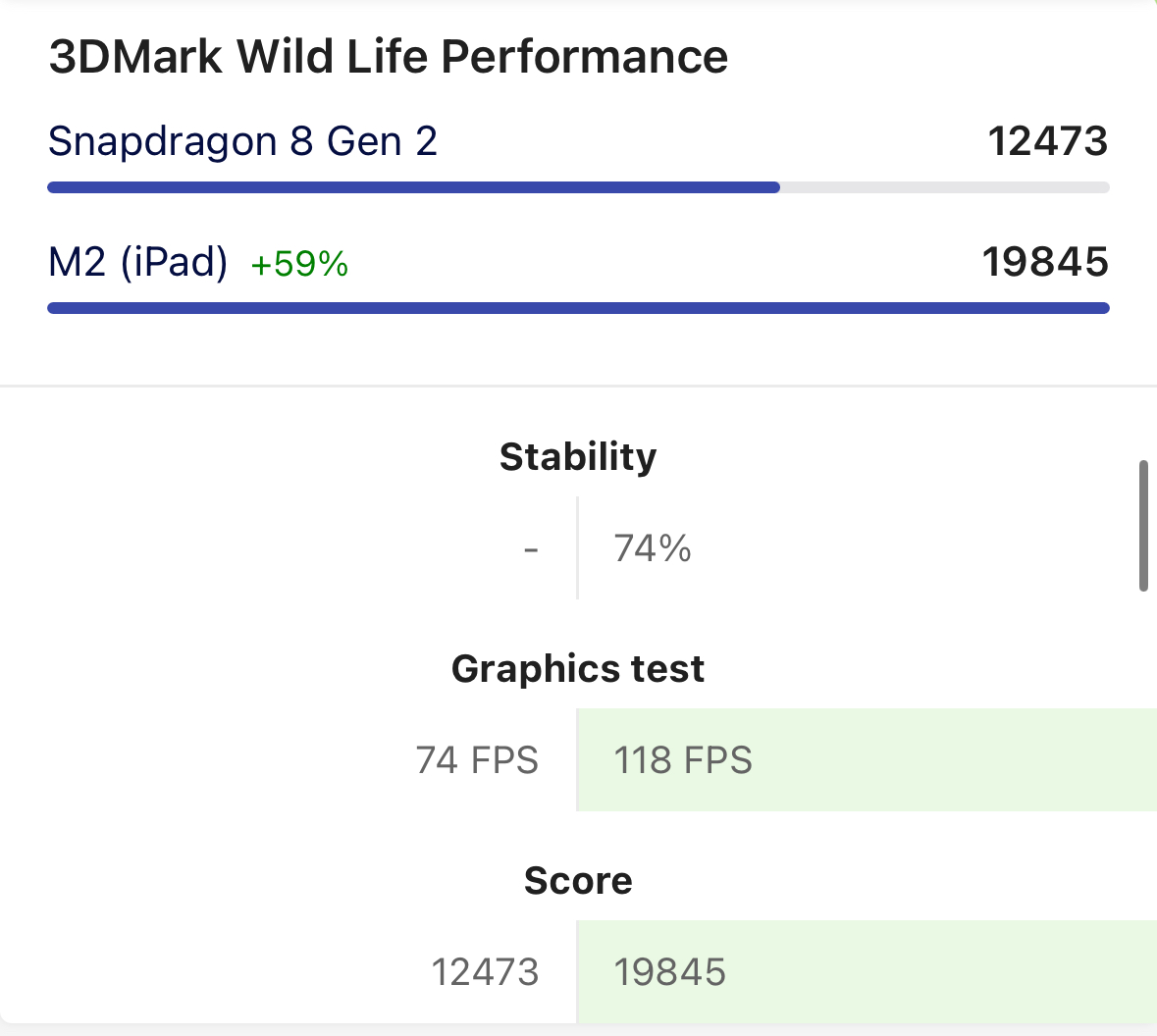Click the bold 19845 score beside M2
1157x1036 pixels.
(1045, 262)
